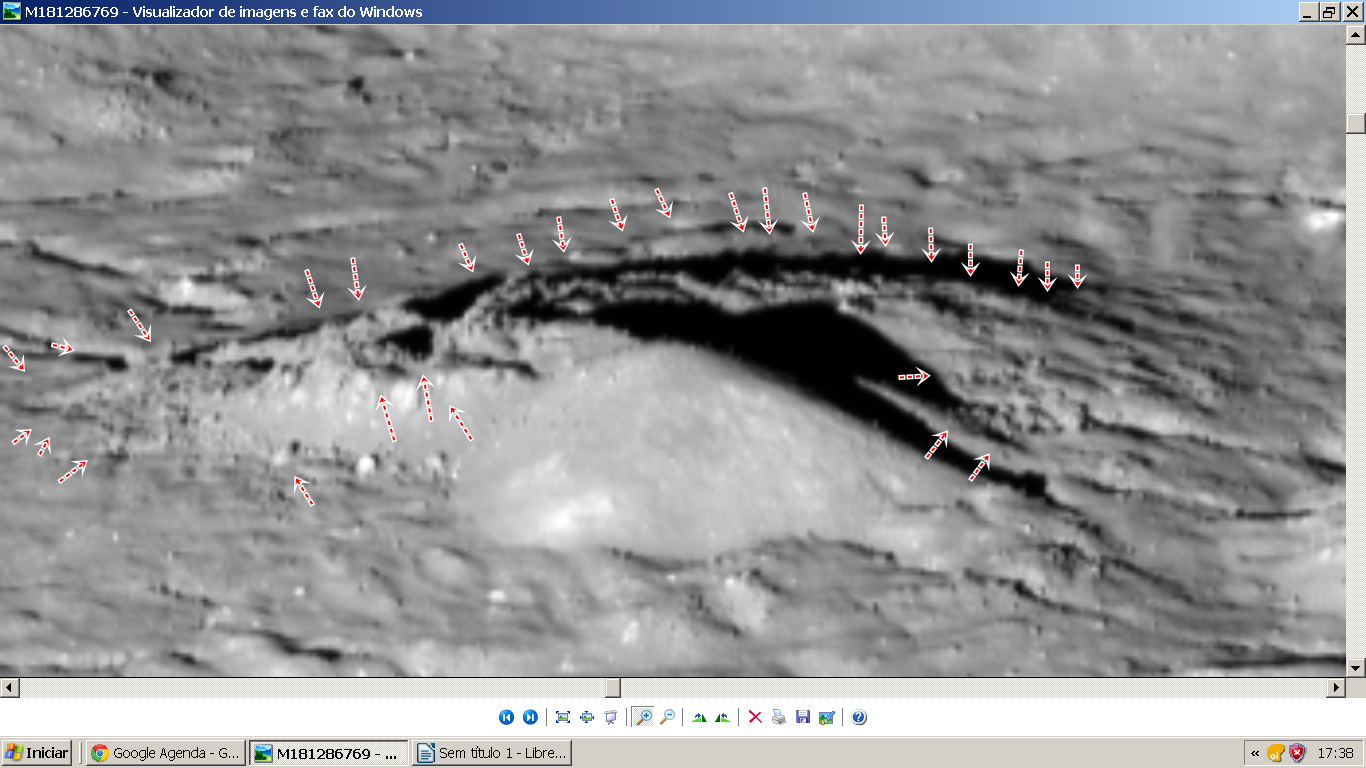Viewport: 1366px width, 768px height.
Task: Open the Iniciar start menu
Action: tap(37, 753)
